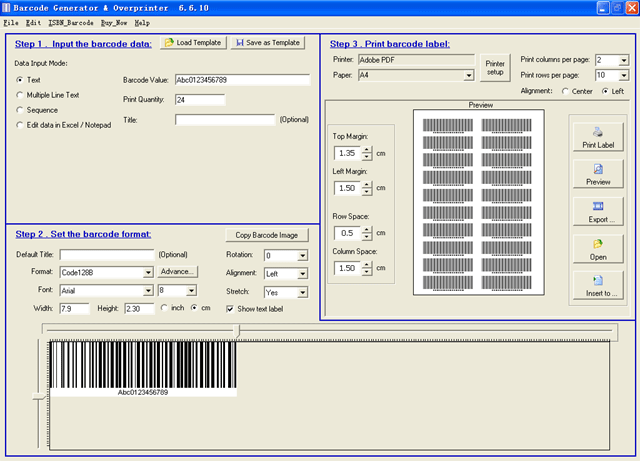
Task: Open the Stretch dropdown
Action: point(302,292)
